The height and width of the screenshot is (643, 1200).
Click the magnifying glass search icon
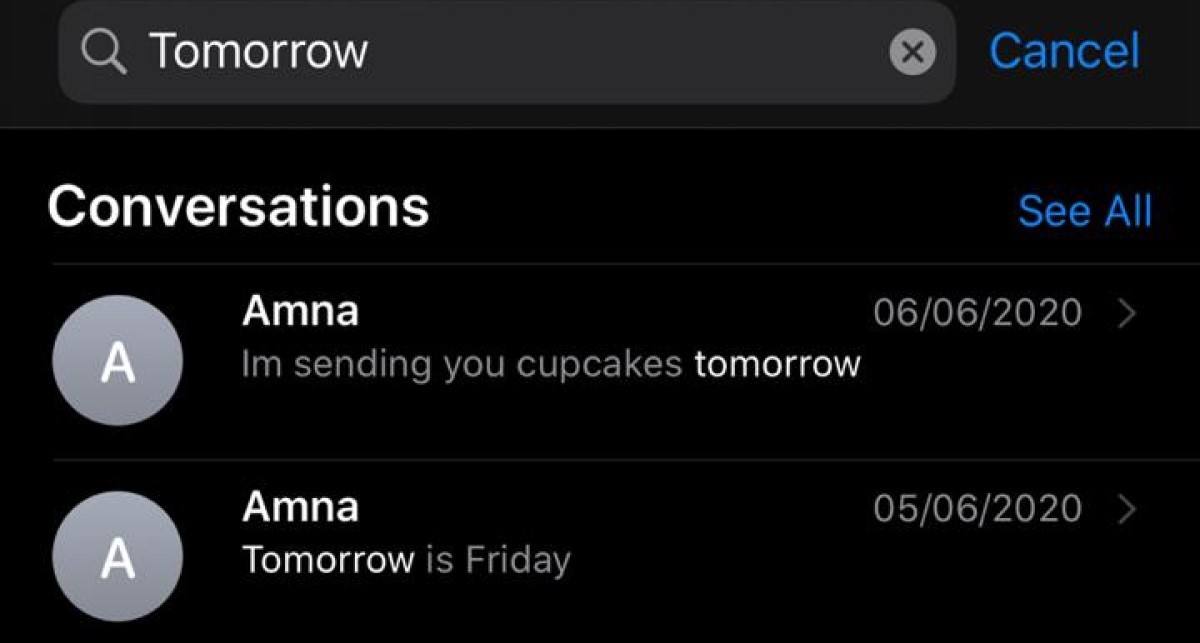pos(104,51)
